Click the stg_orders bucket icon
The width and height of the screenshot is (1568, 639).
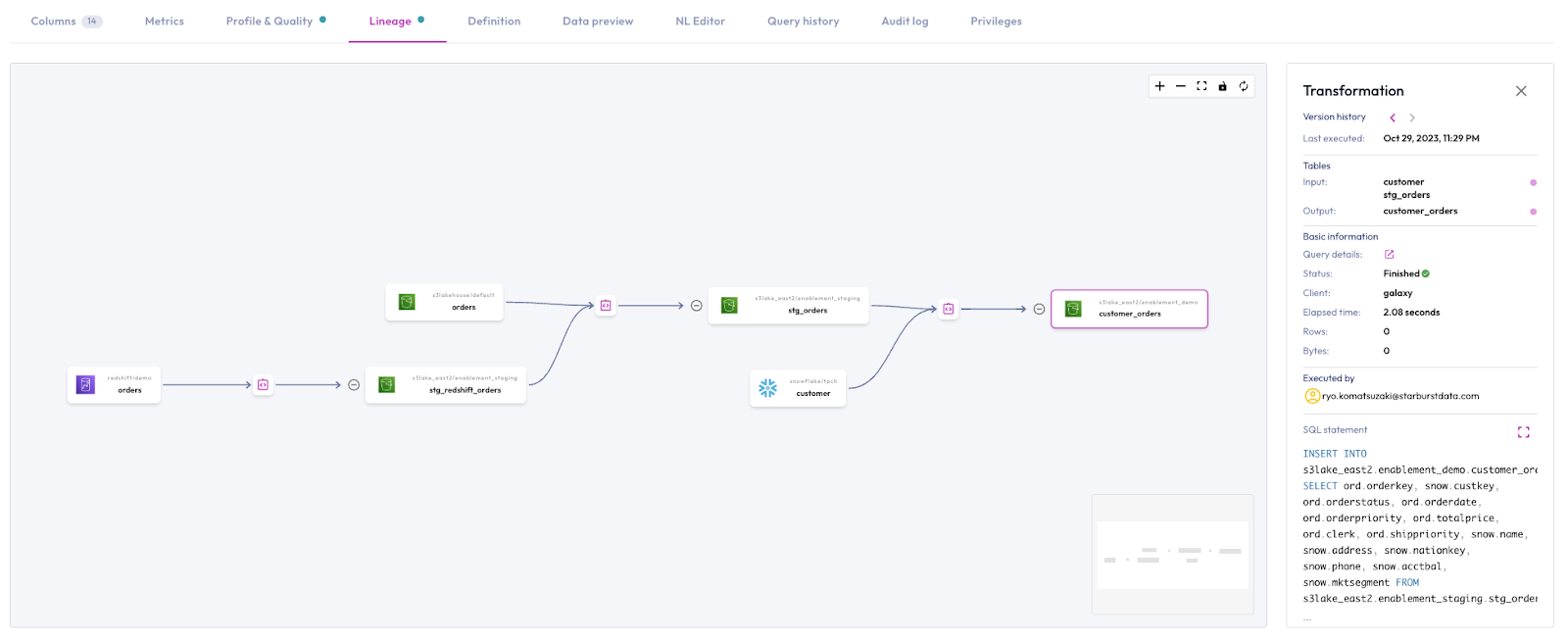pos(729,306)
